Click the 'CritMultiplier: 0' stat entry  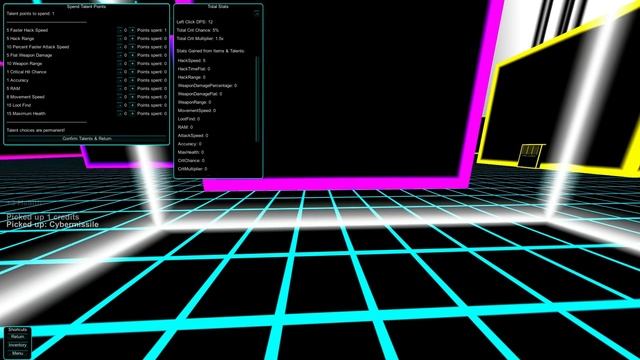pyautogui.click(x=192, y=169)
